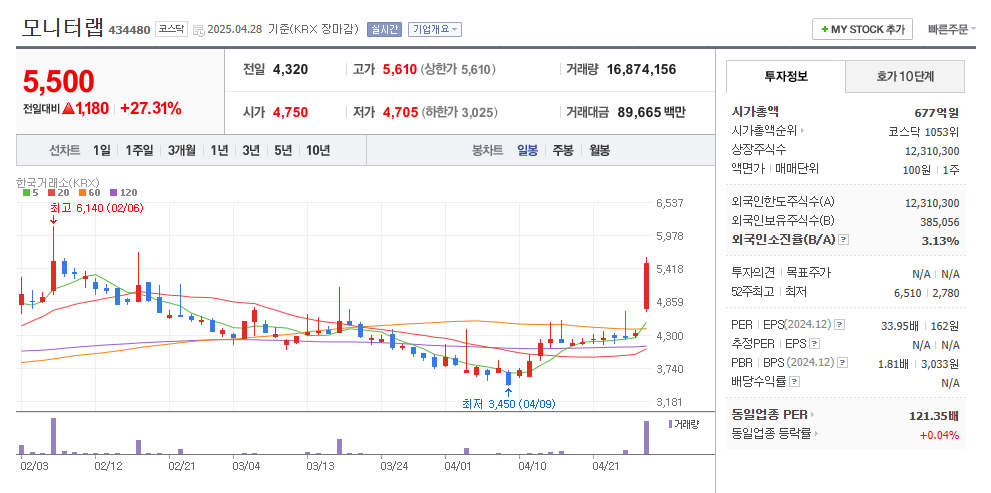This screenshot has height=493, width=991.
Task: Click the green 5-day moving average swatch
Action: point(26,193)
